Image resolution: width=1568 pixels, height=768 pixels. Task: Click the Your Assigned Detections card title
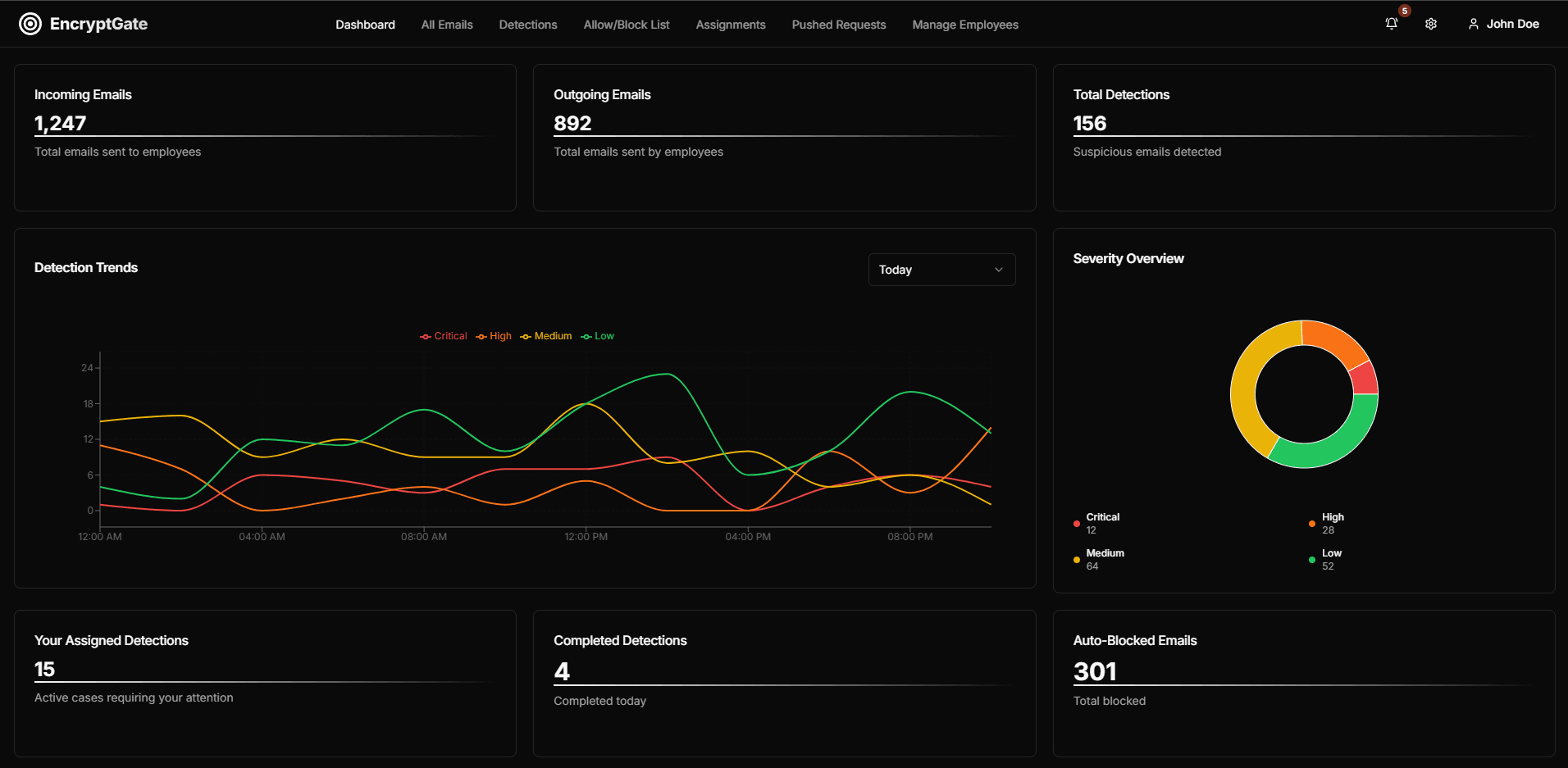tap(112, 640)
